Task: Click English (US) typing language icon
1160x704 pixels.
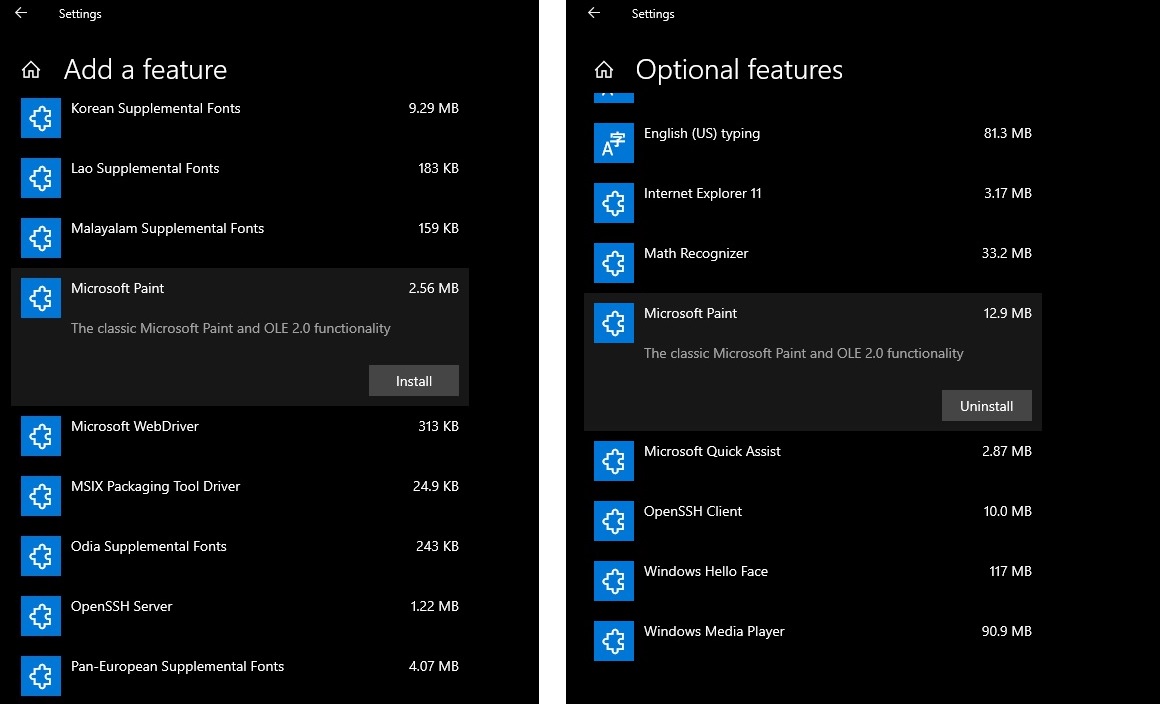Action: pyautogui.click(x=614, y=143)
